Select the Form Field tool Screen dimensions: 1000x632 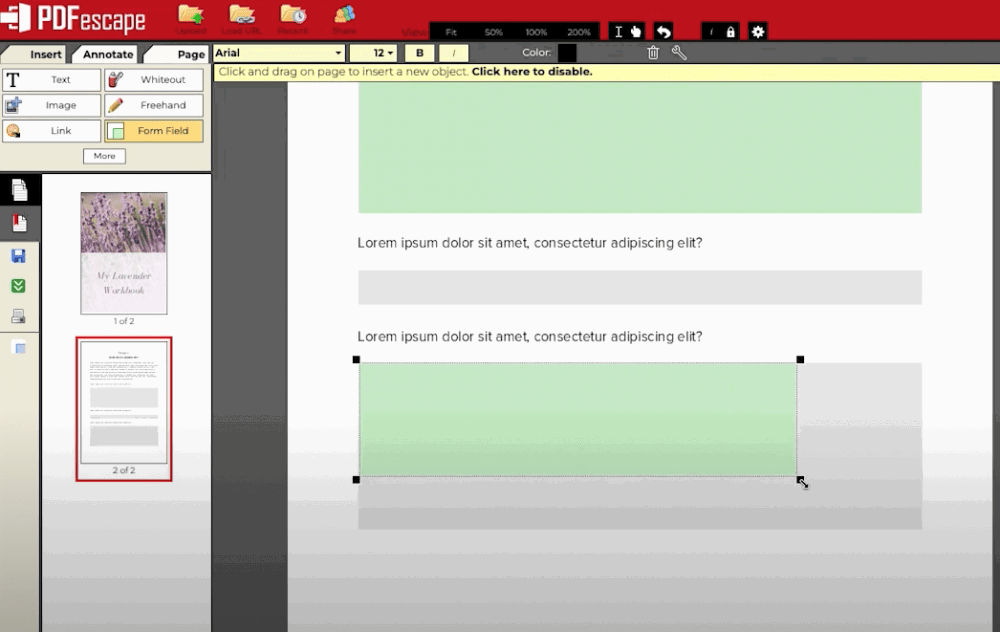pyautogui.click(x=153, y=130)
